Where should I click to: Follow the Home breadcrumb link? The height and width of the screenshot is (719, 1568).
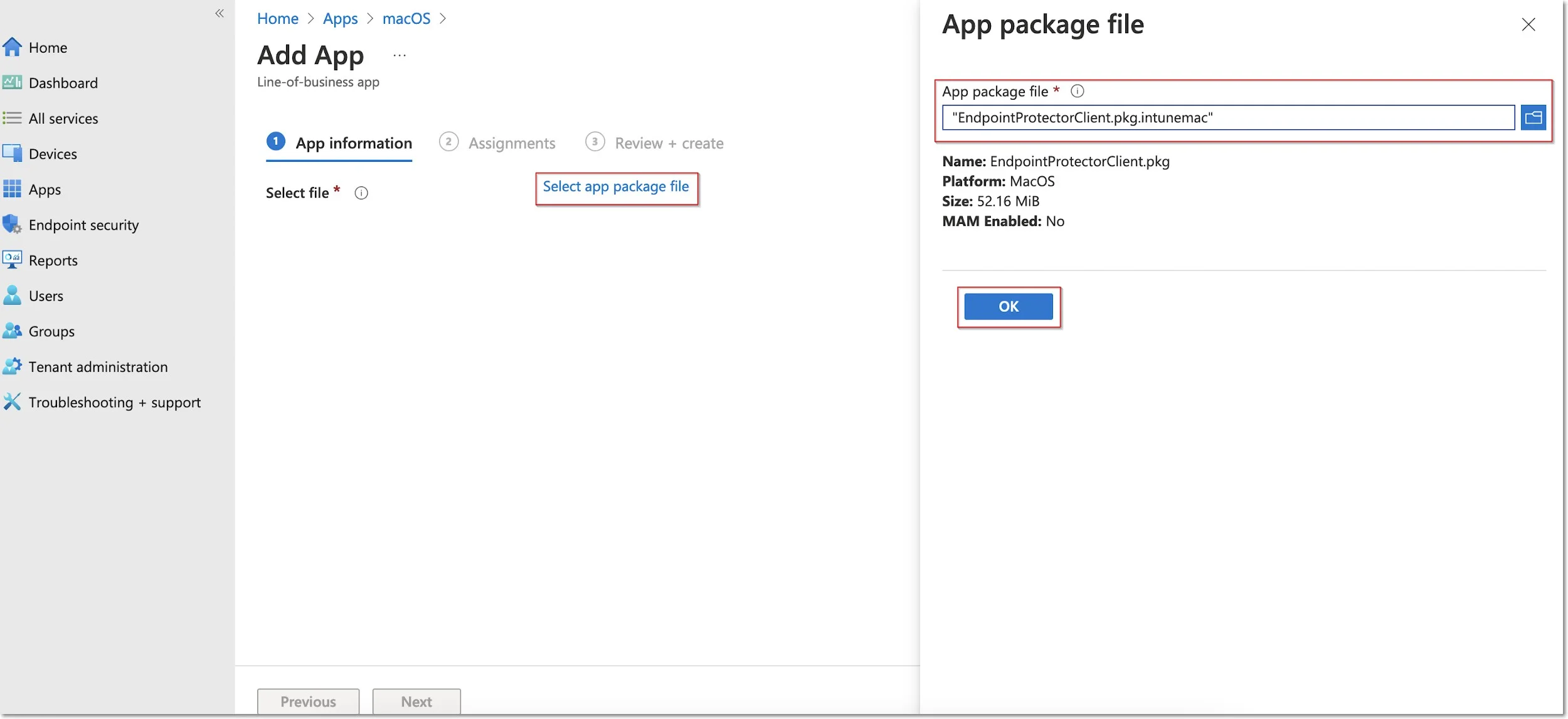coord(278,18)
